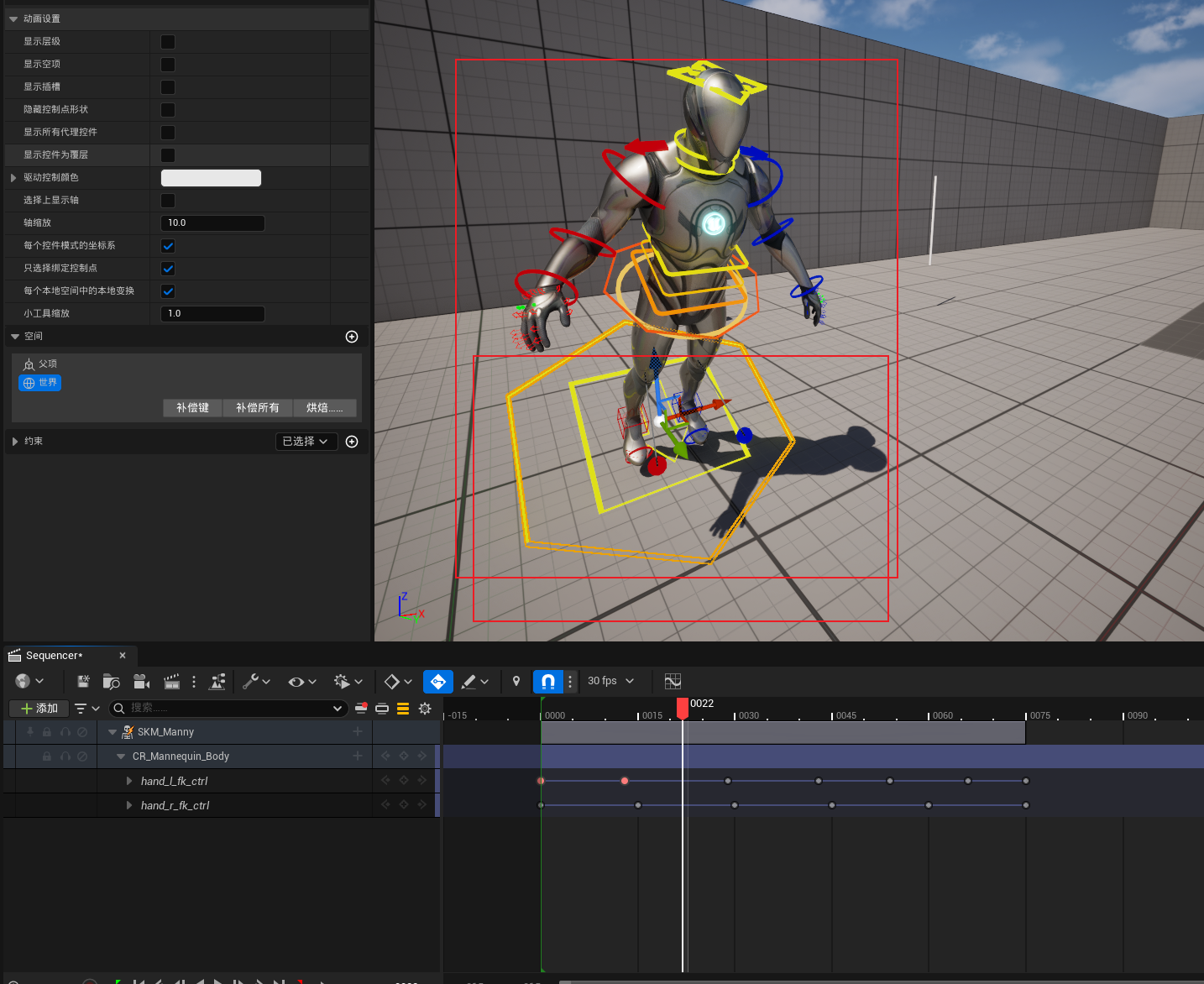Open the search field dropdown arrow
The image size is (1204, 984).
[x=337, y=709]
